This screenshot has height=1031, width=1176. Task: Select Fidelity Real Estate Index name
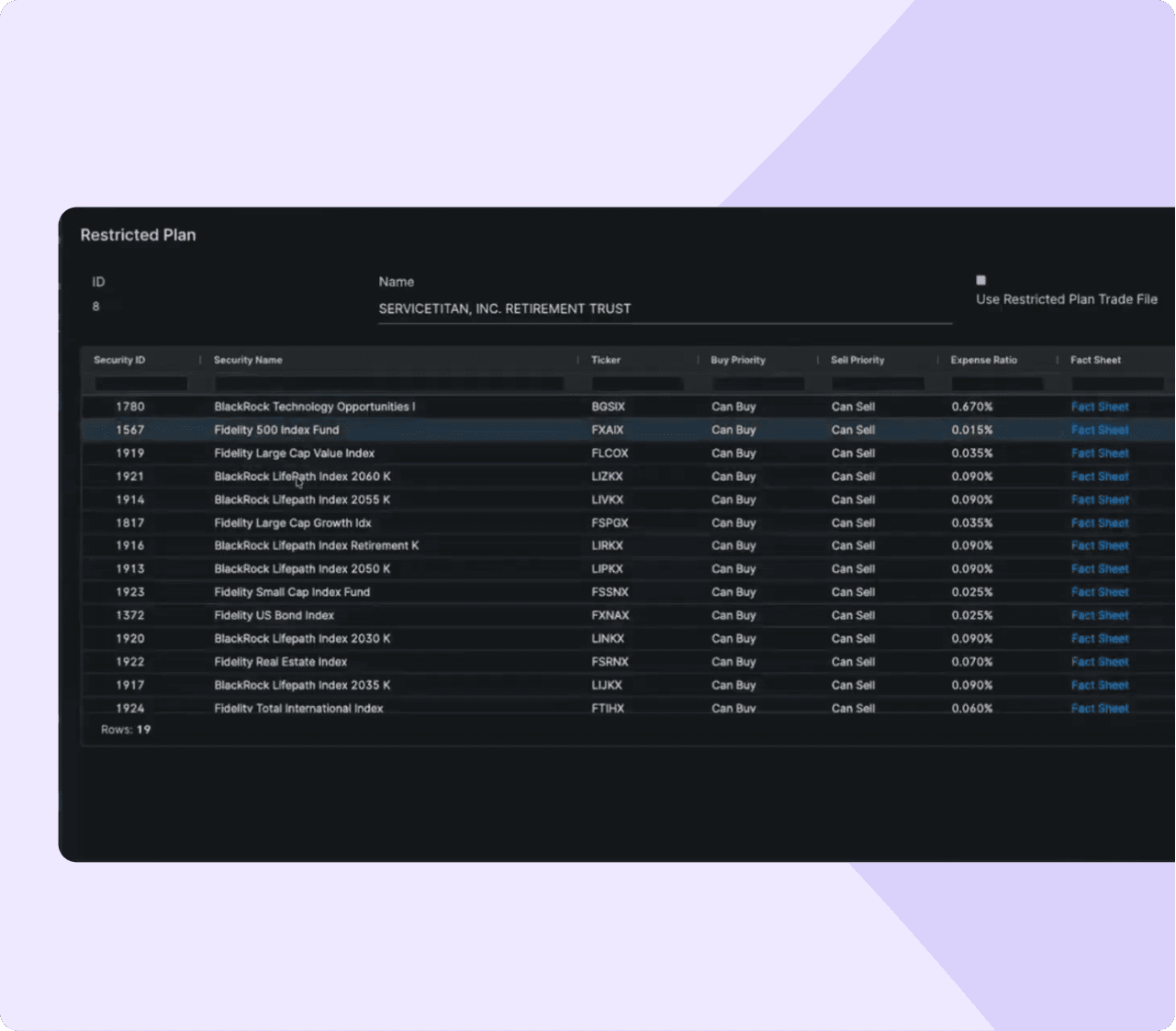click(280, 662)
